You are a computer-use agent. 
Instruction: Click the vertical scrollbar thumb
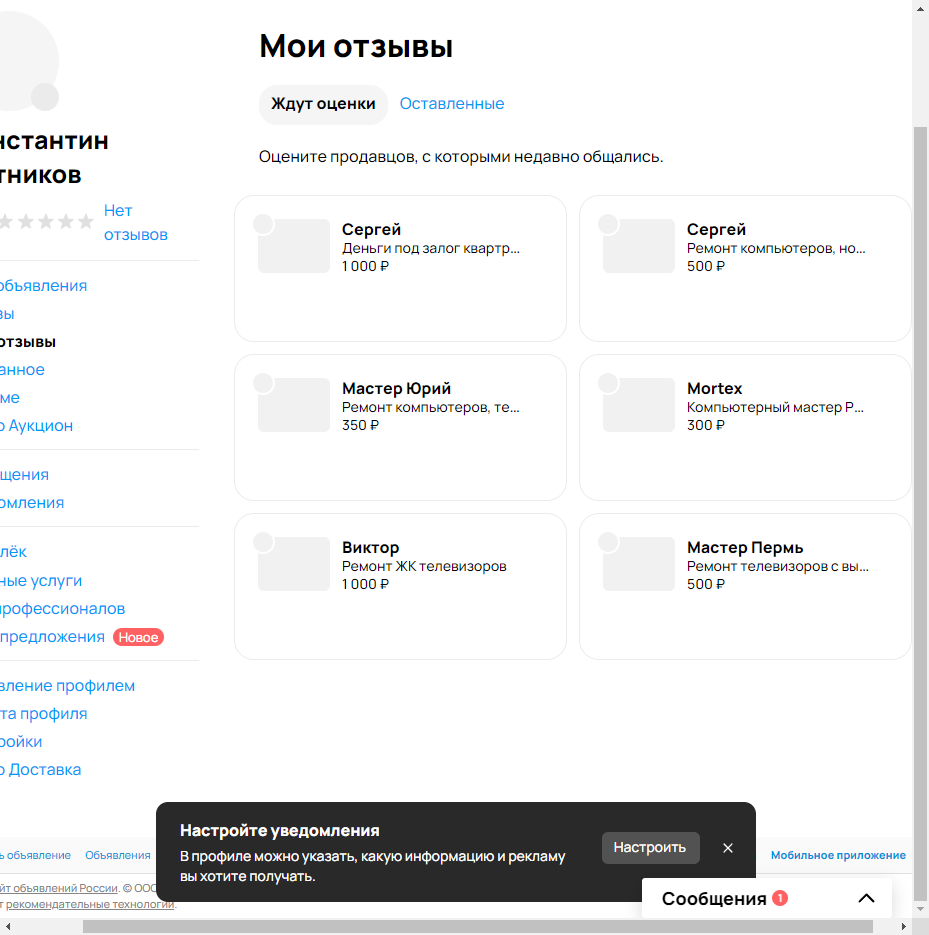[921, 513]
